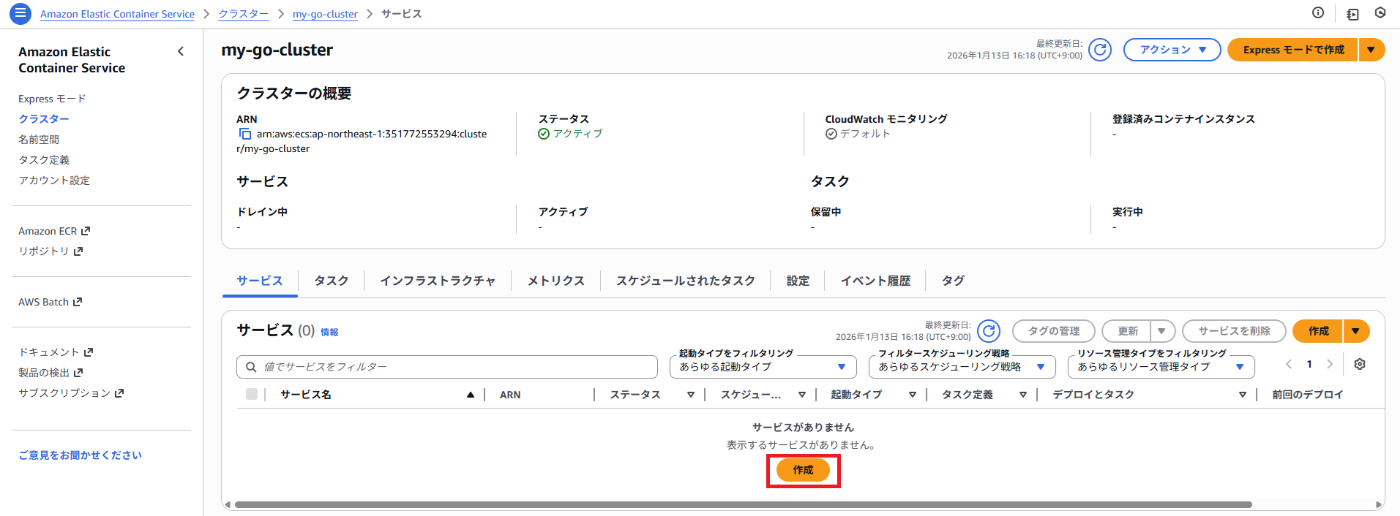Click the horizontal scrollbar under services table

[742, 505]
